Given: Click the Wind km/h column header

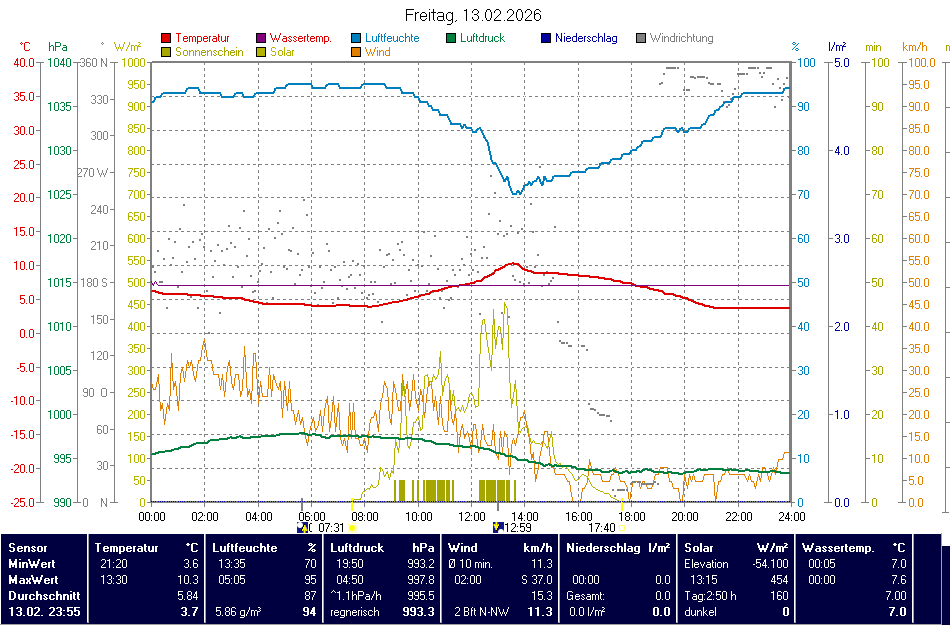Looking at the screenshot, I should tap(499, 548).
